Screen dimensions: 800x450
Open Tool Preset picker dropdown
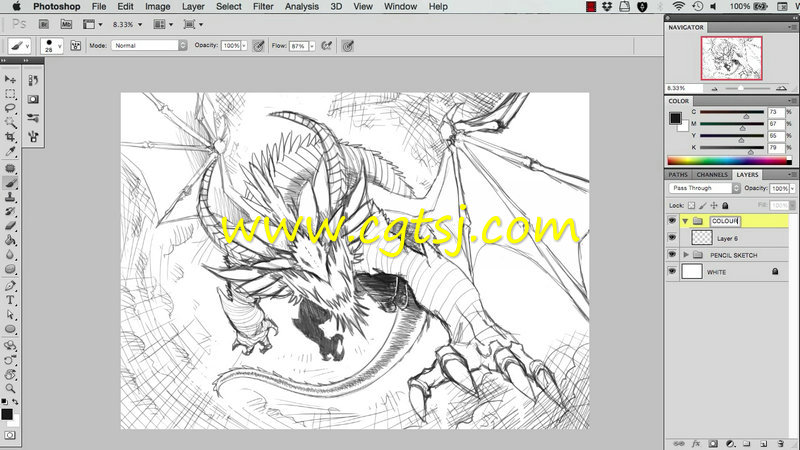(19, 46)
